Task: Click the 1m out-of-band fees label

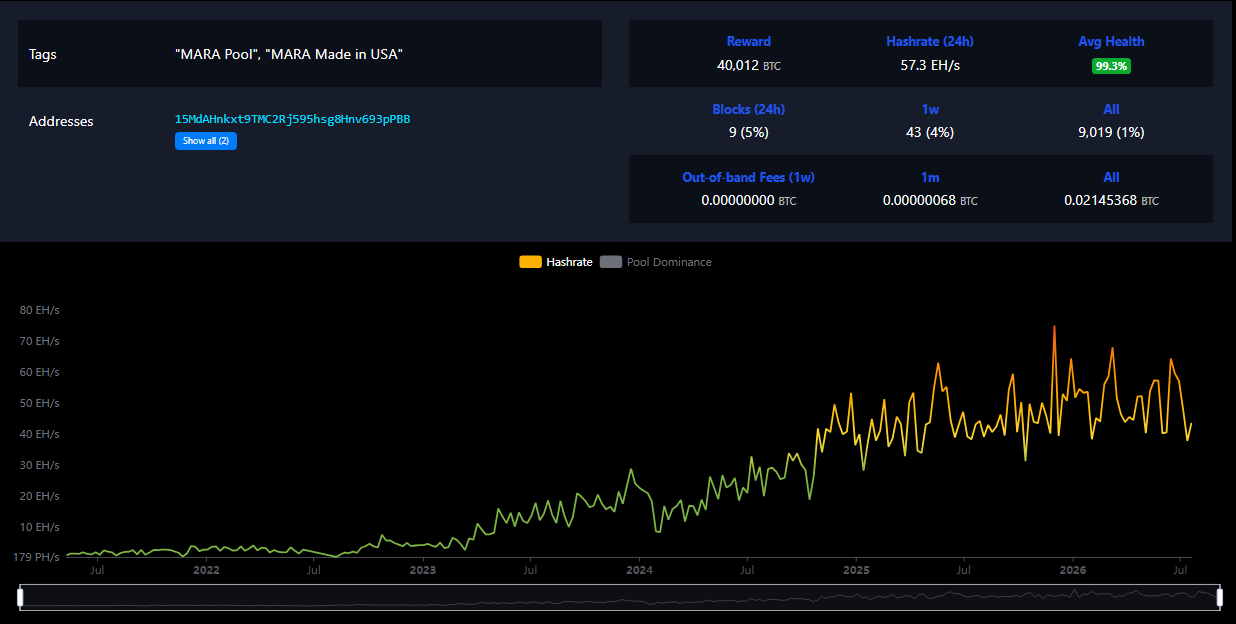Action: click(x=930, y=177)
